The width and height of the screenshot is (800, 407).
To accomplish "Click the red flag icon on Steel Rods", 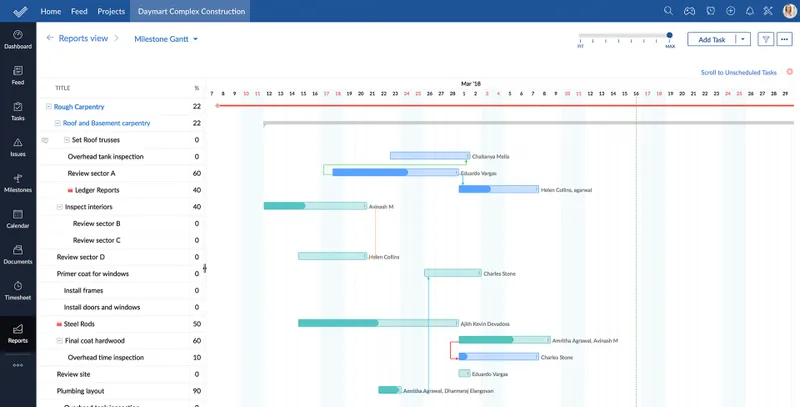I will tap(59, 324).
